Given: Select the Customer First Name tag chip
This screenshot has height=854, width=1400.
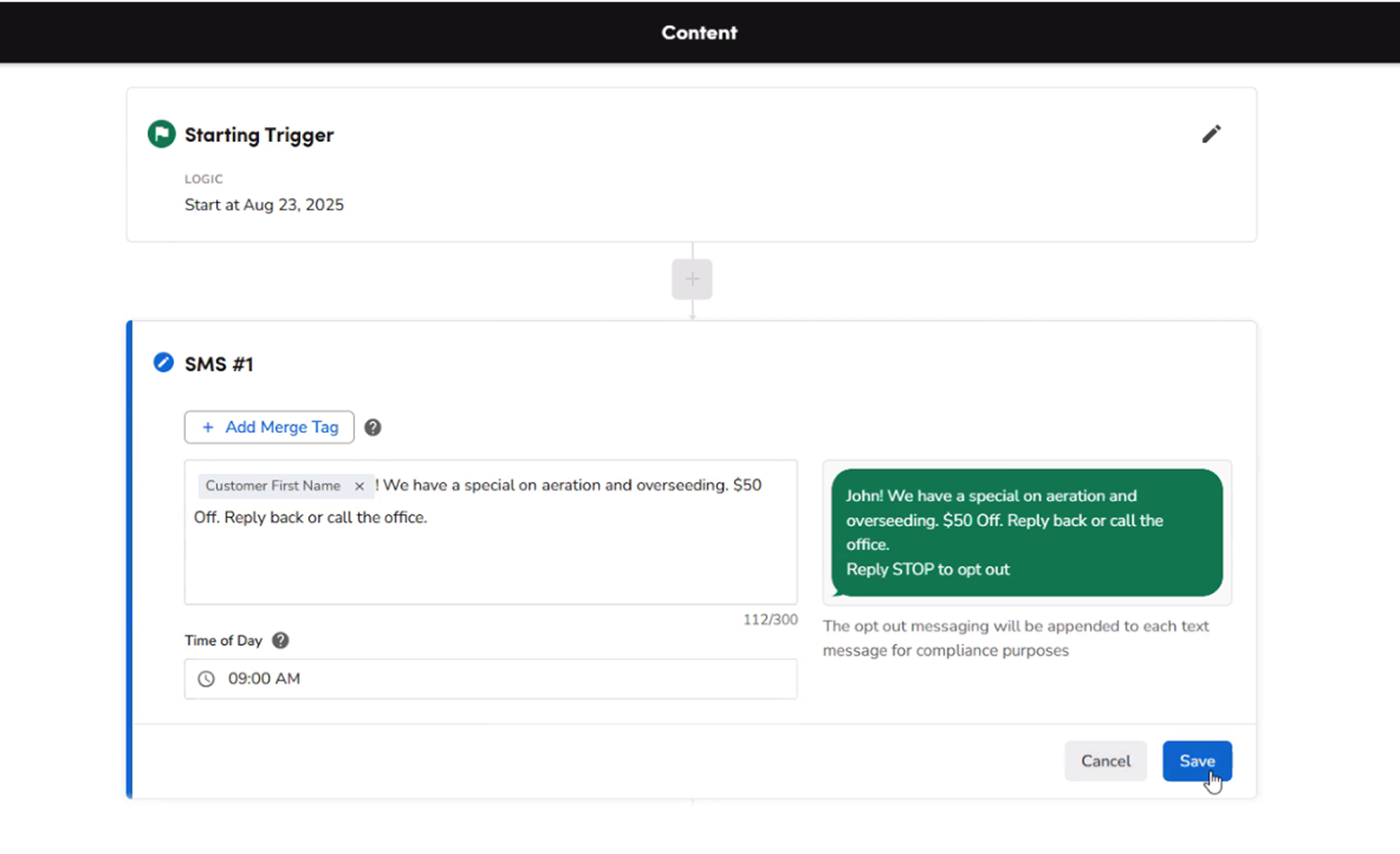Looking at the screenshot, I should coord(273,486).
